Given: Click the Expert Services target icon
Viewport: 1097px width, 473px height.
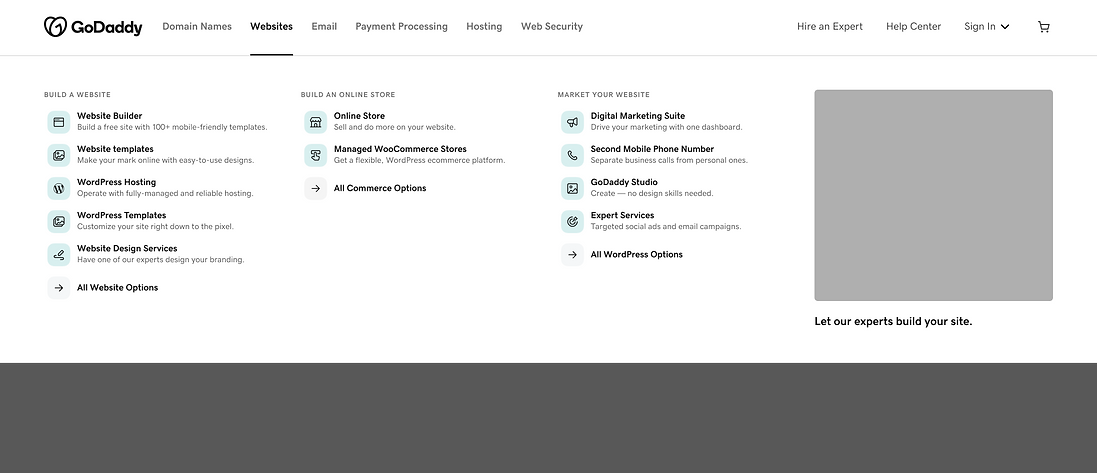Looking at the screenshot, I should [572, 221].
